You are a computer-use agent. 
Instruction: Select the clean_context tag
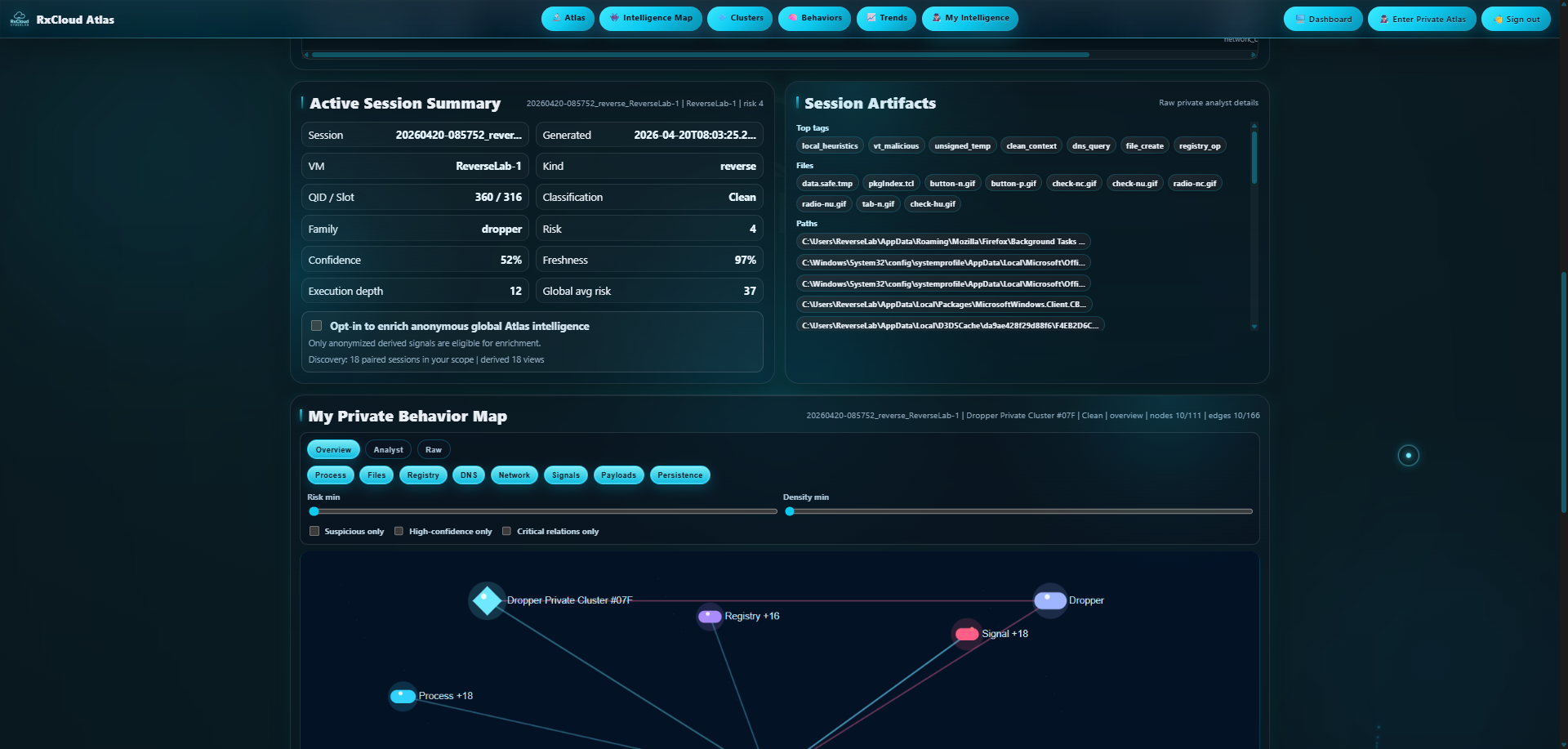pyautogui.click(x=1031, y=146)
